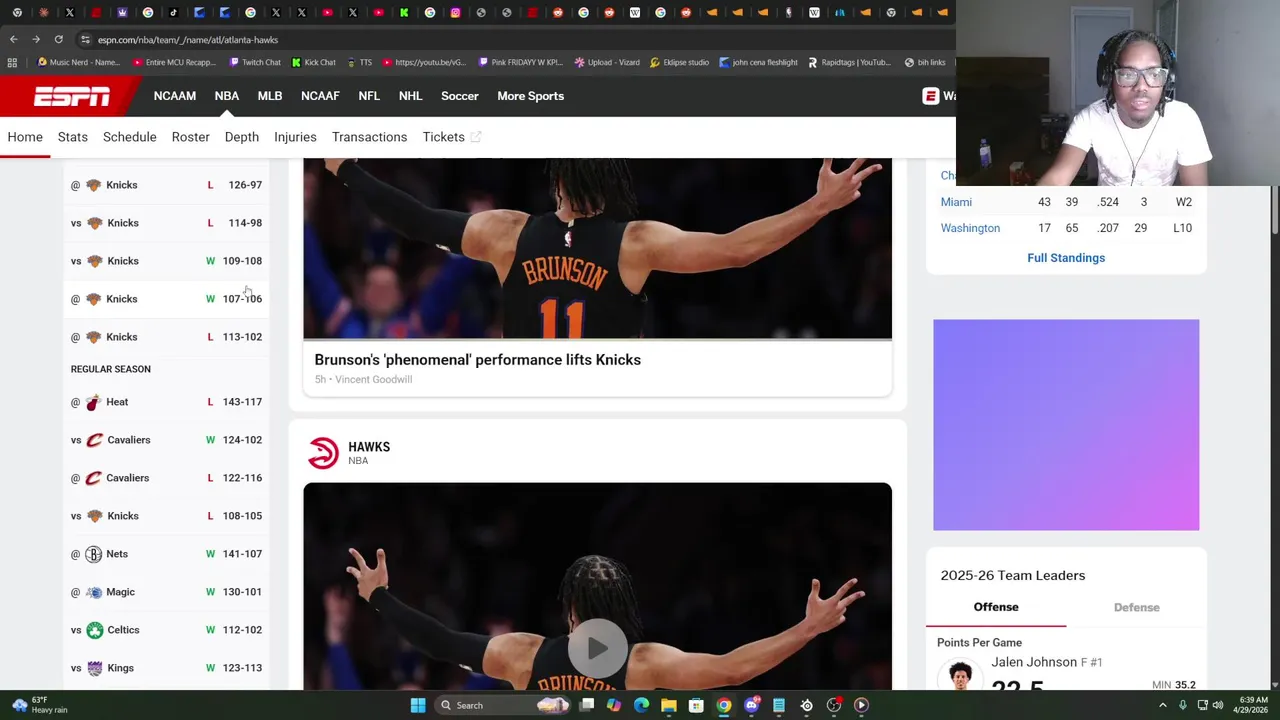The width and height of the screenshot is (1280, 720).
Task: Select the team Stats tab
Action: coord(73,137)
